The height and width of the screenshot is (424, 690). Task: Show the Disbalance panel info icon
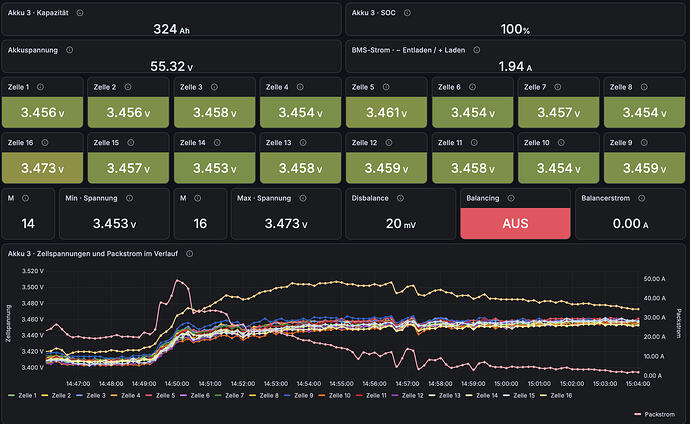pyautogui.click(x=400, y=198)
